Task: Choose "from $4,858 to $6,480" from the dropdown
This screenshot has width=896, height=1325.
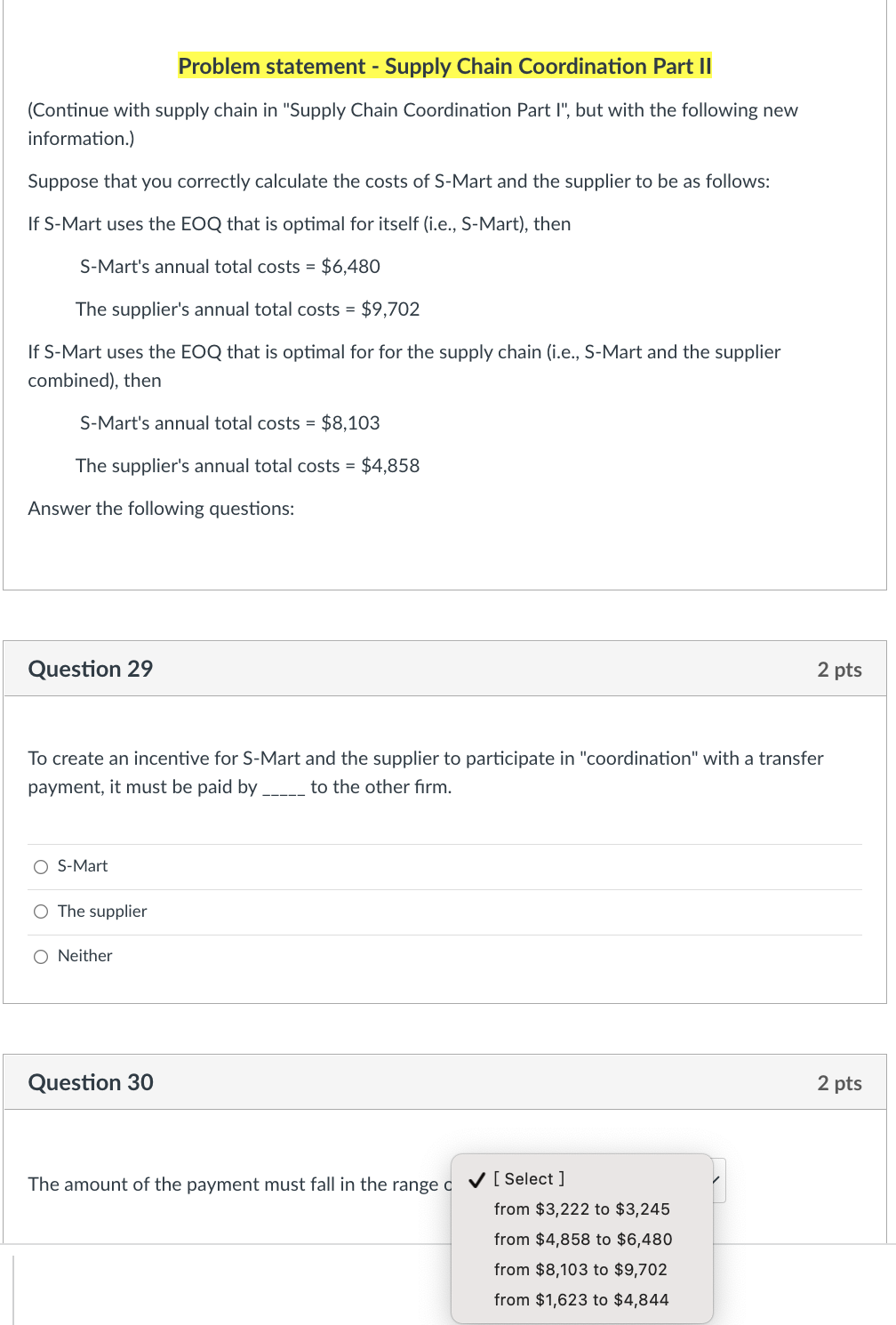Action: pos(582,1239)
